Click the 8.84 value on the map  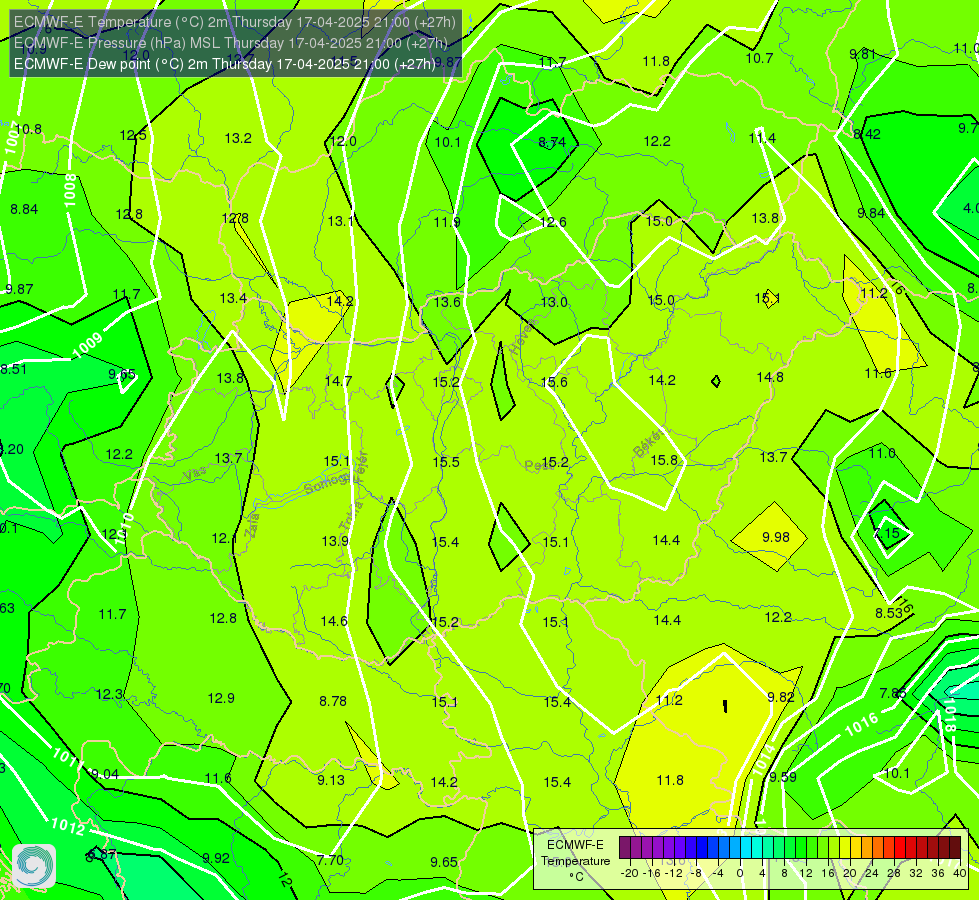(x=24, y=209)
